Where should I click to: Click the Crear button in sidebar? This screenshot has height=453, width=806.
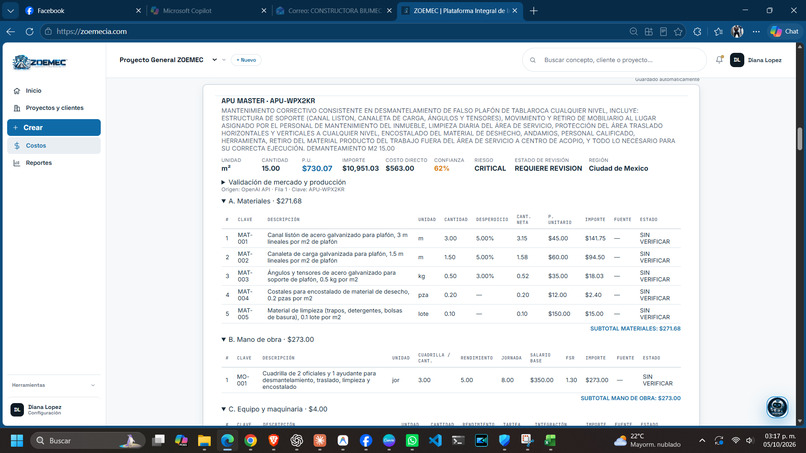(54, 128)
